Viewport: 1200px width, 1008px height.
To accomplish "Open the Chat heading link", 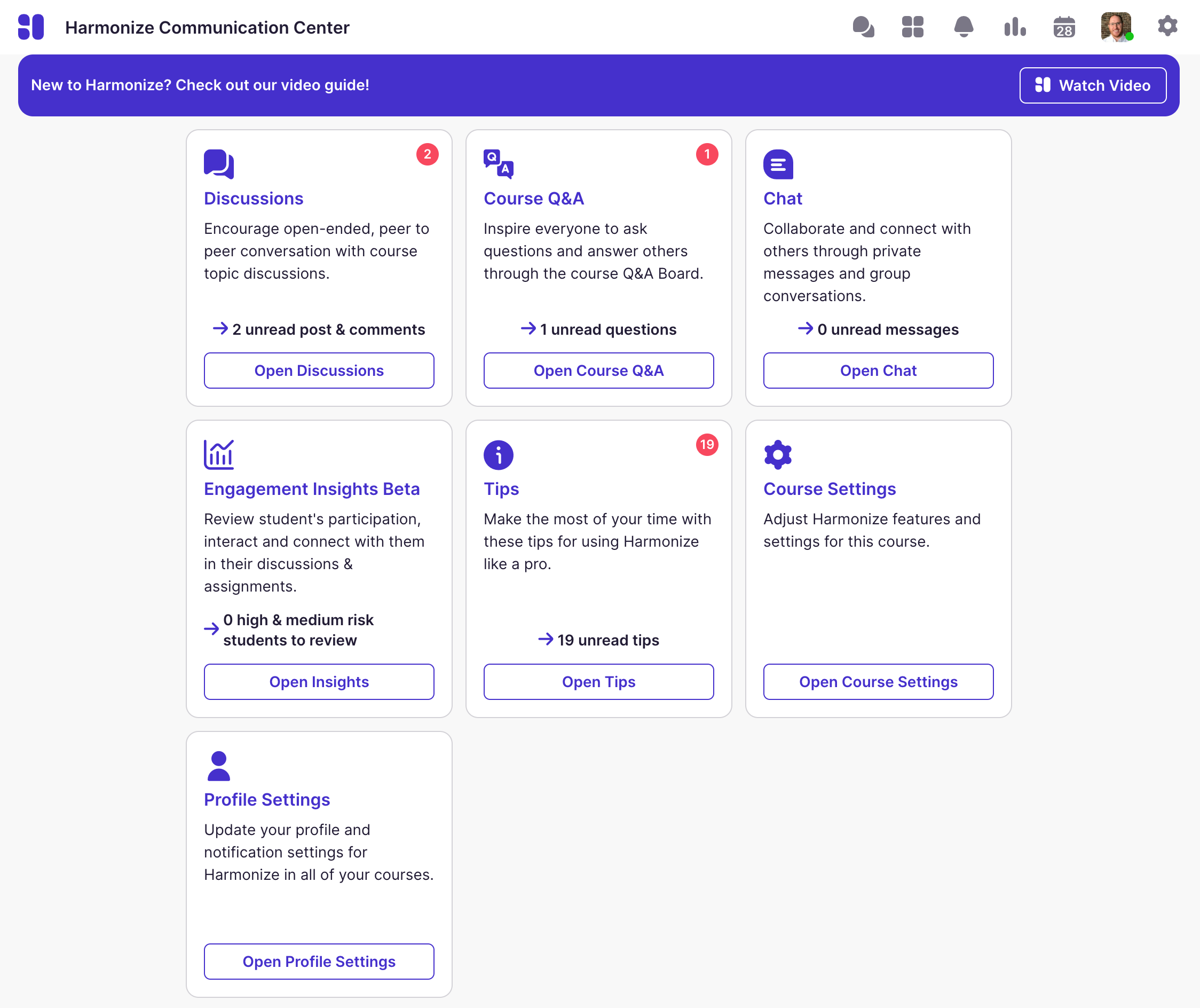I will tap(783, 198).
